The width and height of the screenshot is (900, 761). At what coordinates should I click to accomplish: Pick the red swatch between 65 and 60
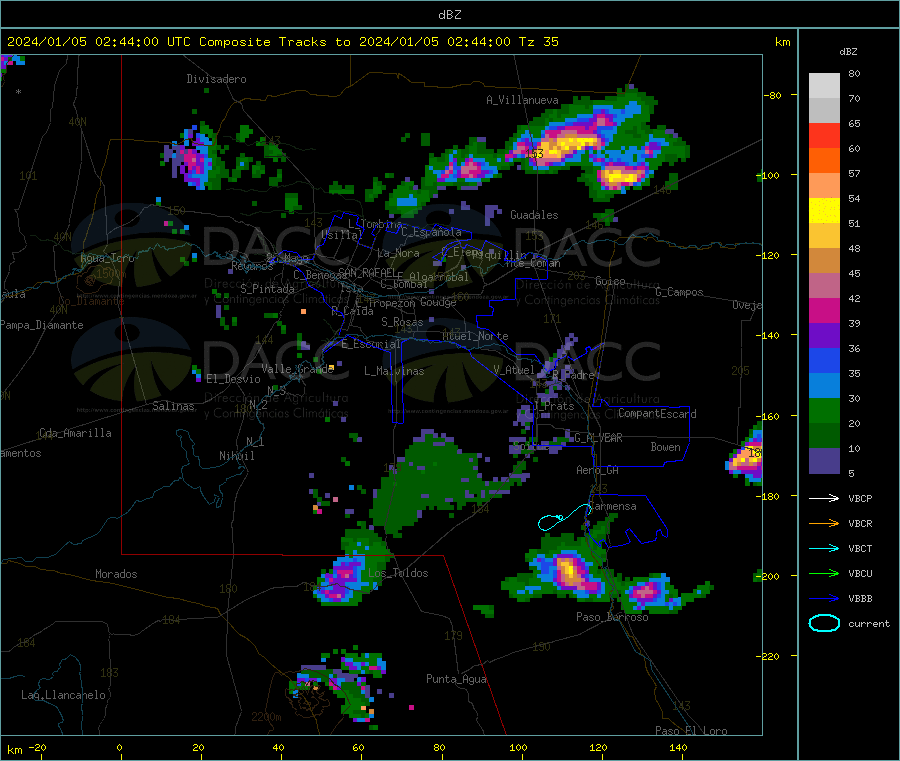coord(824,135)
